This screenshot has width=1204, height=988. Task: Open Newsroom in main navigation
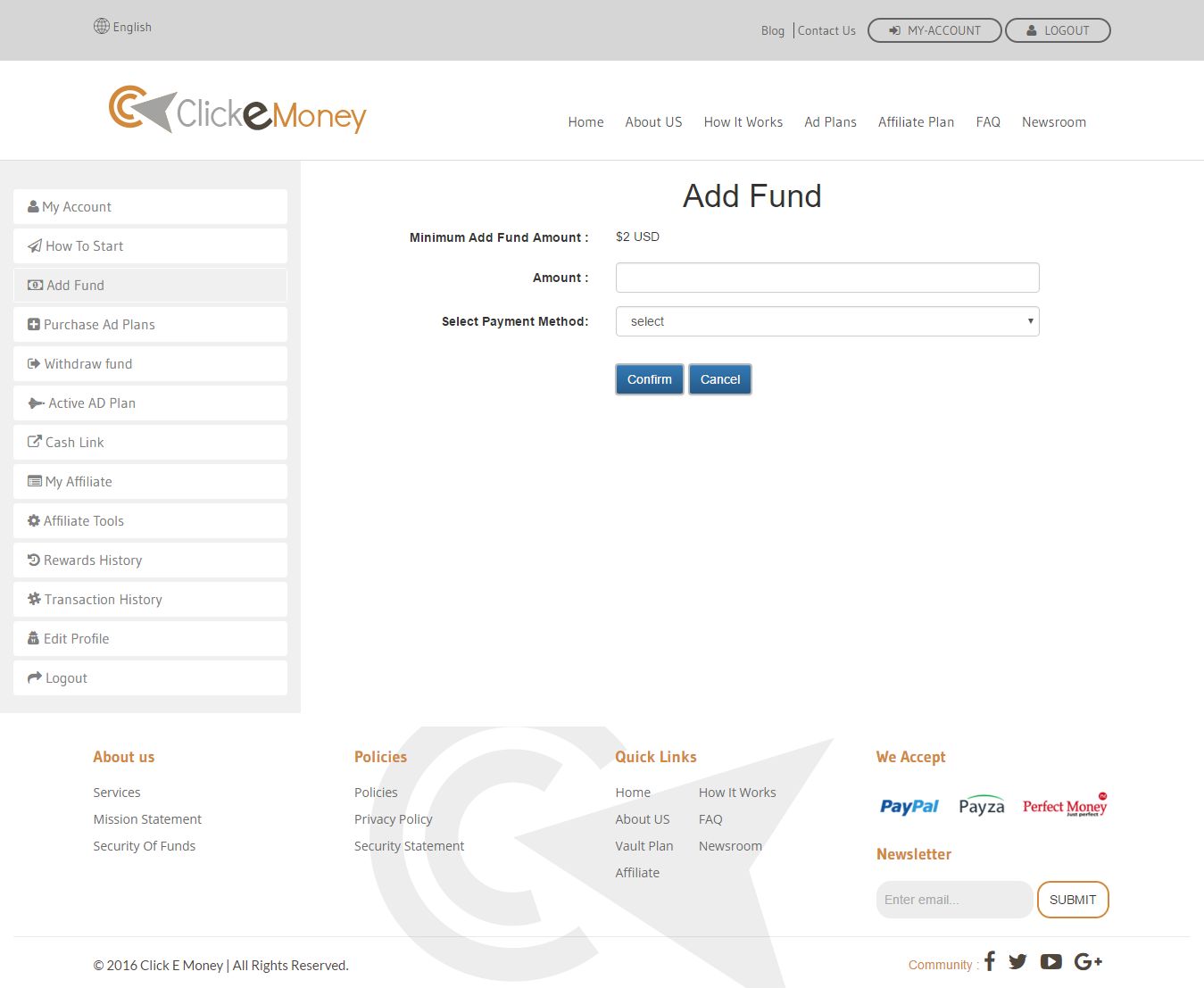click(x=1054, y=122)
